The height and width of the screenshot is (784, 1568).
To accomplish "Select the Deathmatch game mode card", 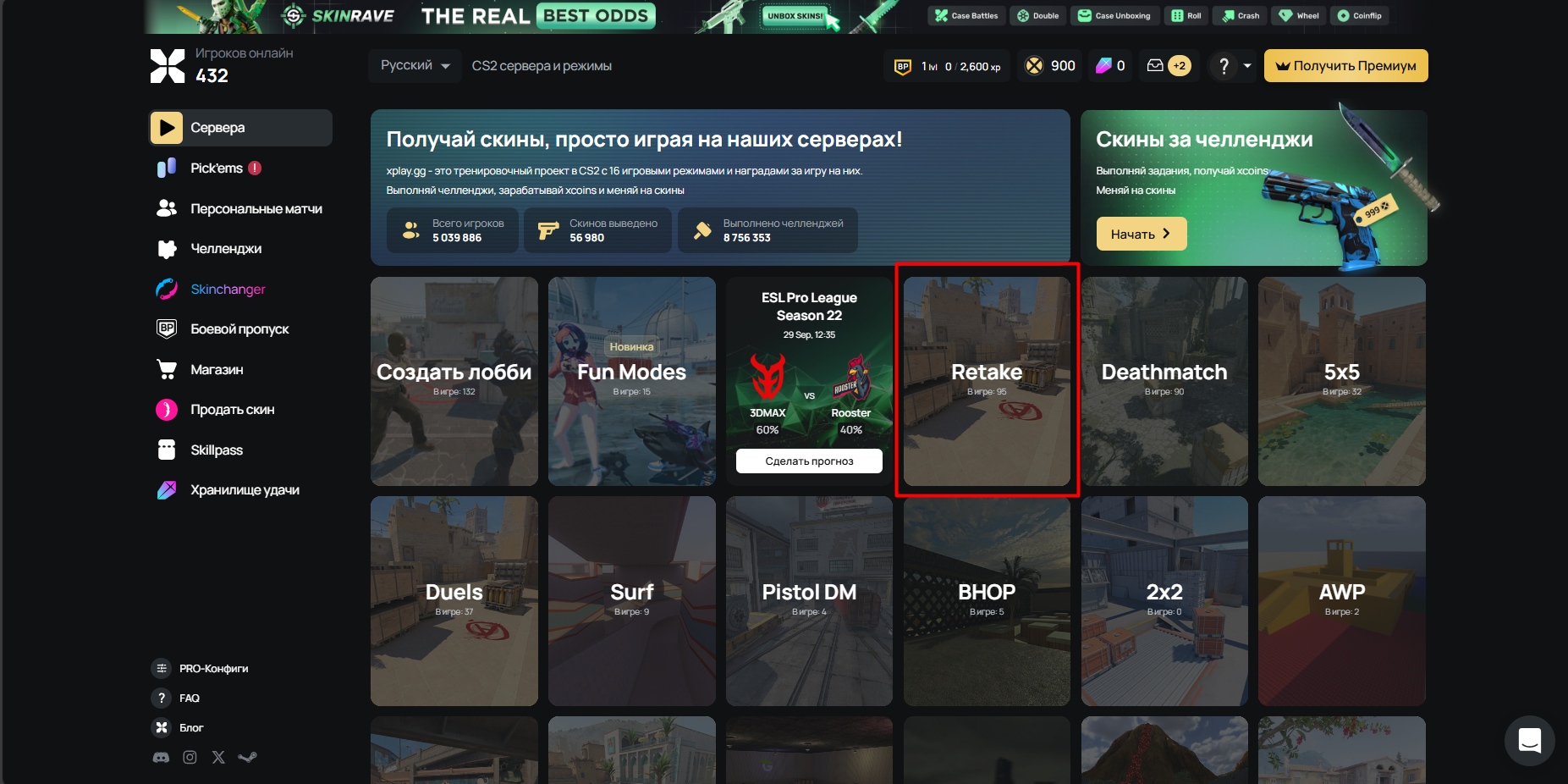I will click(1164, 381).
